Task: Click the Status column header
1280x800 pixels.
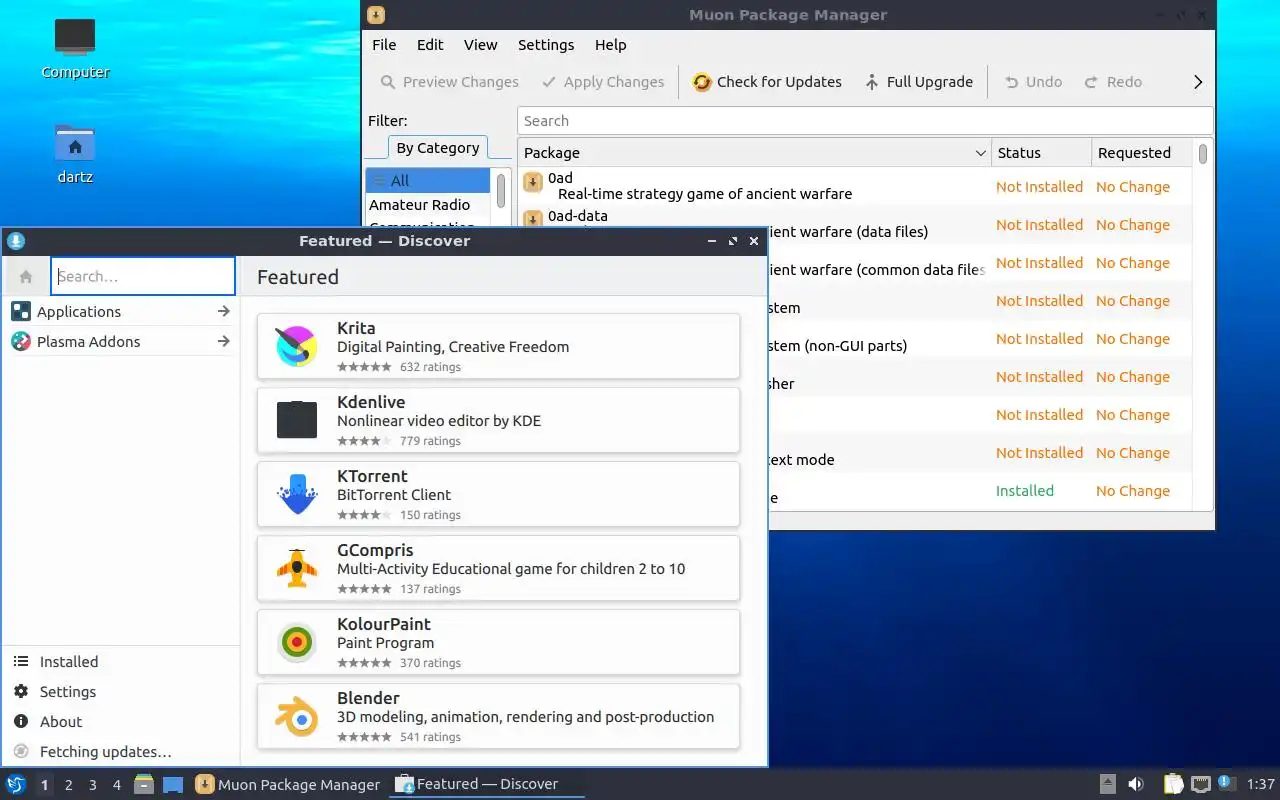Action: pos(1041,153)
